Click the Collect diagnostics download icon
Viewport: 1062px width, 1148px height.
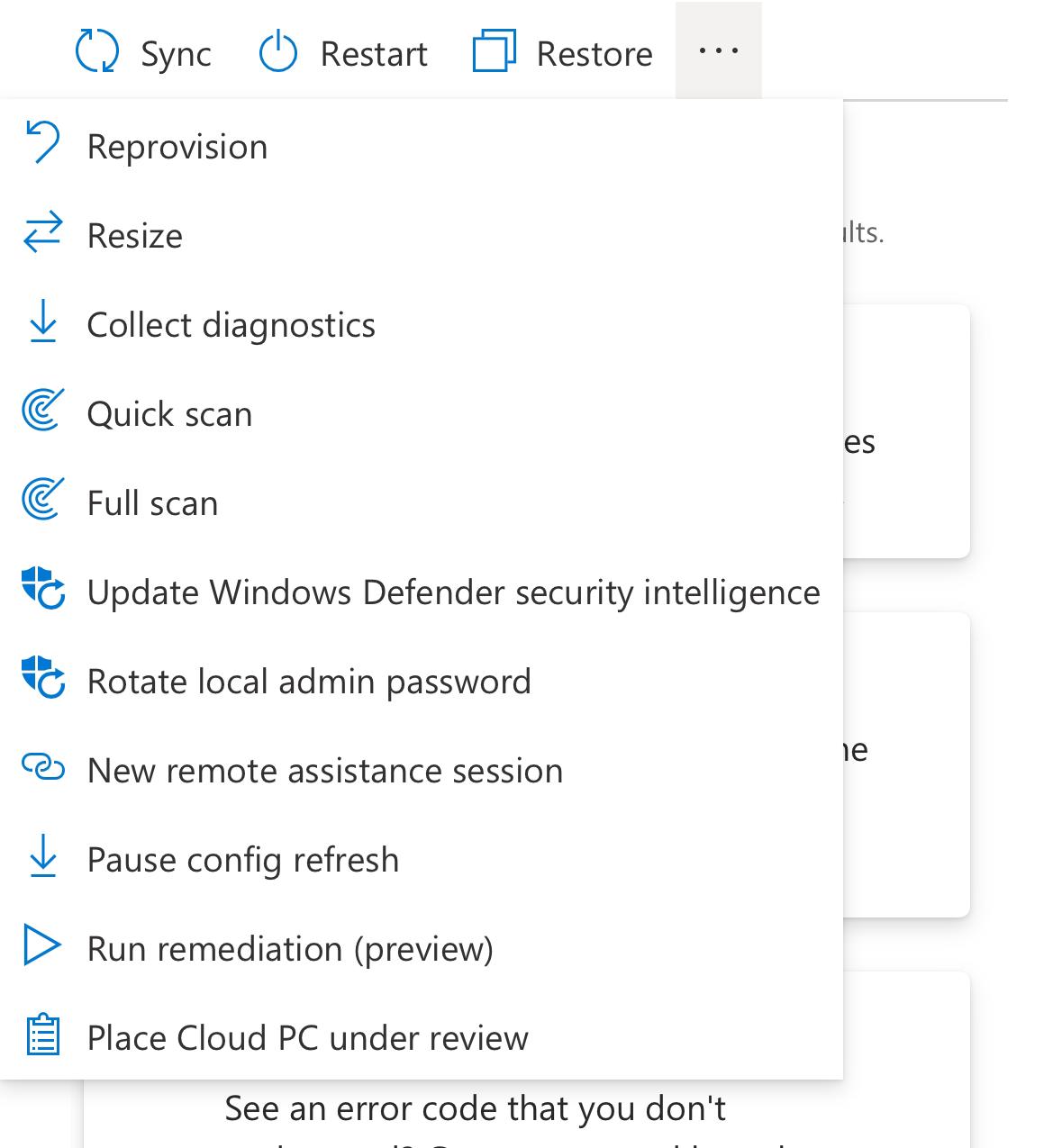42,322
